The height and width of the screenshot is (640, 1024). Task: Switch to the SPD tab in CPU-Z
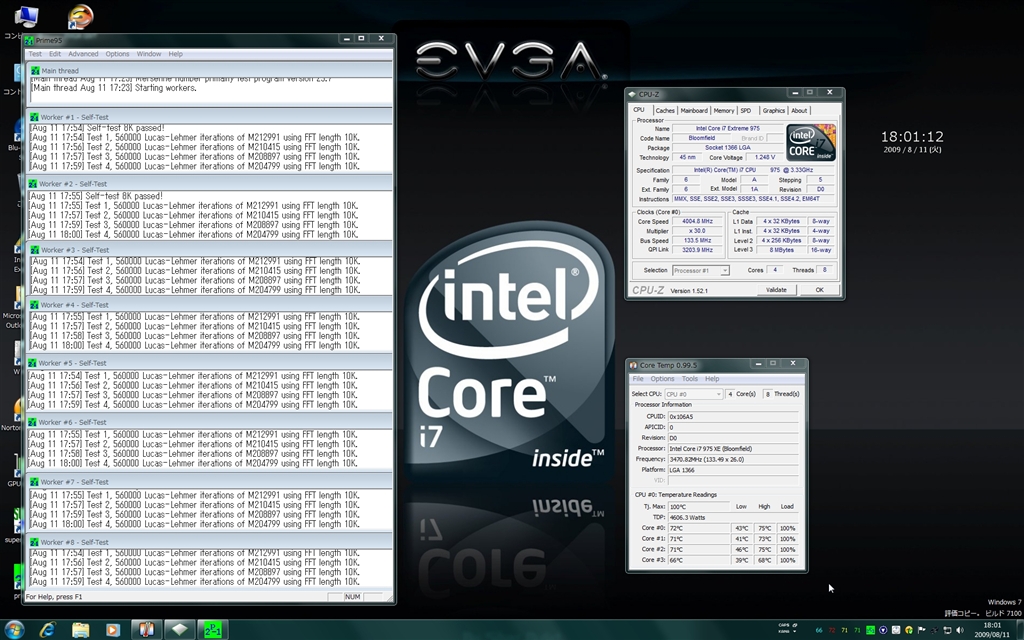746,110
